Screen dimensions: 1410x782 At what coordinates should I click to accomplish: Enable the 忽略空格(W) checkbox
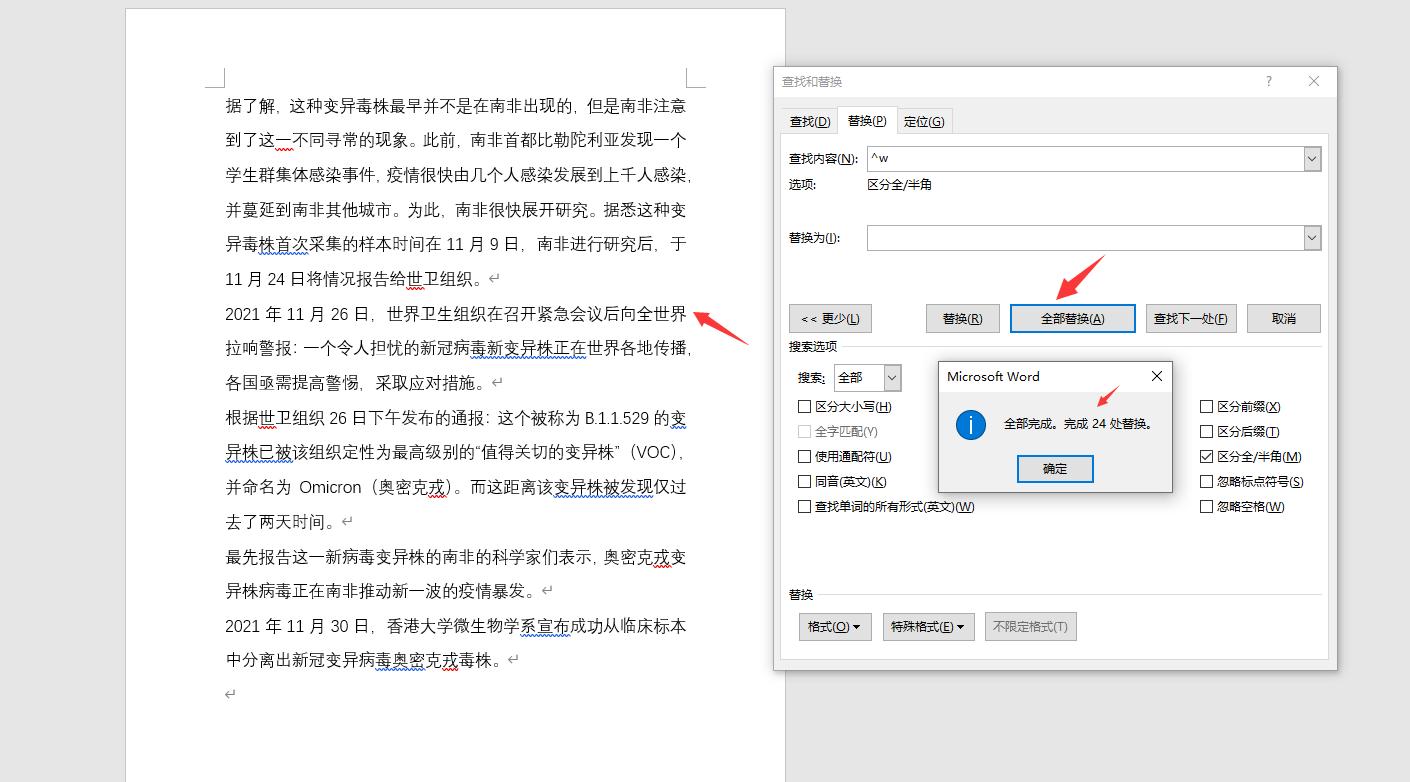pyautogui.click(x=1206, y=506)
